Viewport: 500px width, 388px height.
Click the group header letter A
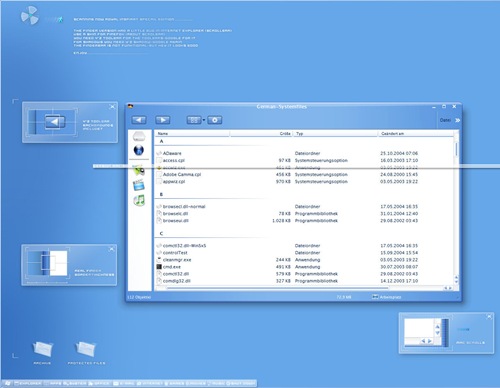pyautogui.click(x=162, y=141)
